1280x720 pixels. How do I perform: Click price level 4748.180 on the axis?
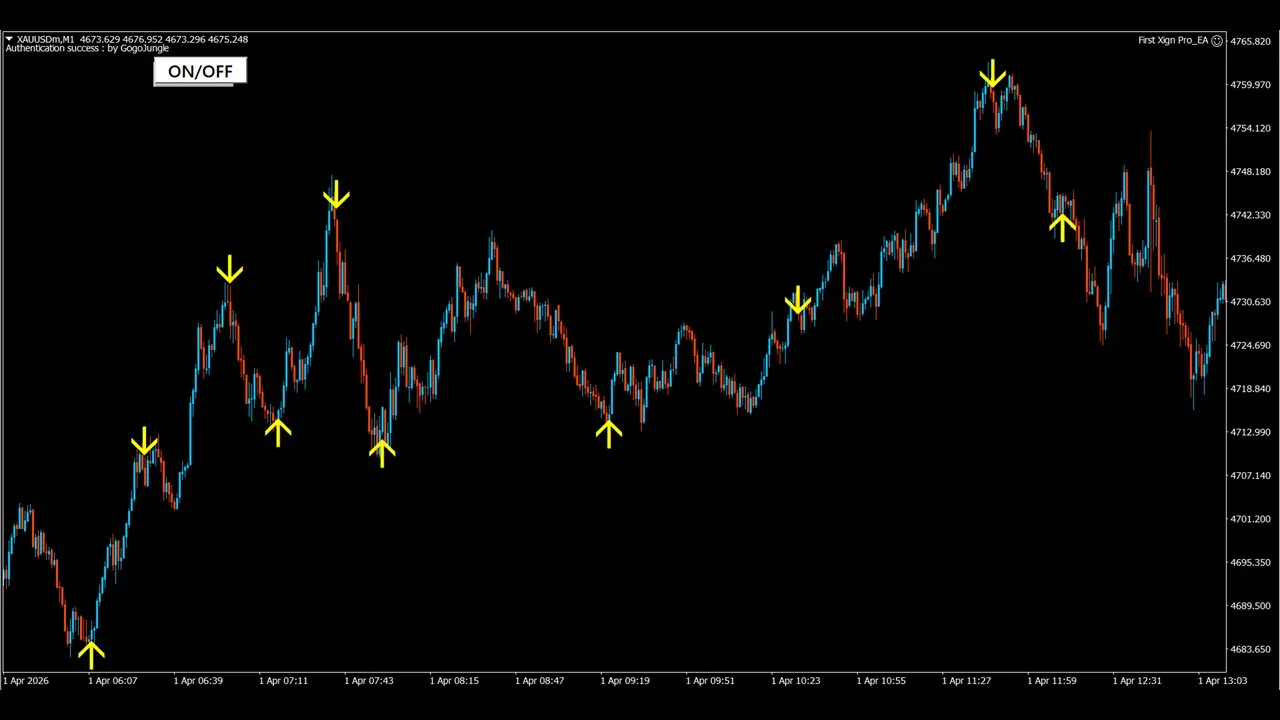click(x=1251, y=172)
